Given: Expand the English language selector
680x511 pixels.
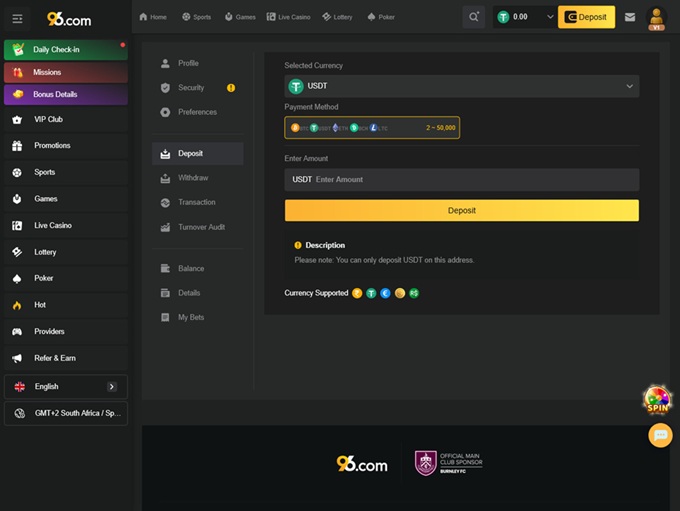Looking at the screenshot, I should (x=65, y=386).
